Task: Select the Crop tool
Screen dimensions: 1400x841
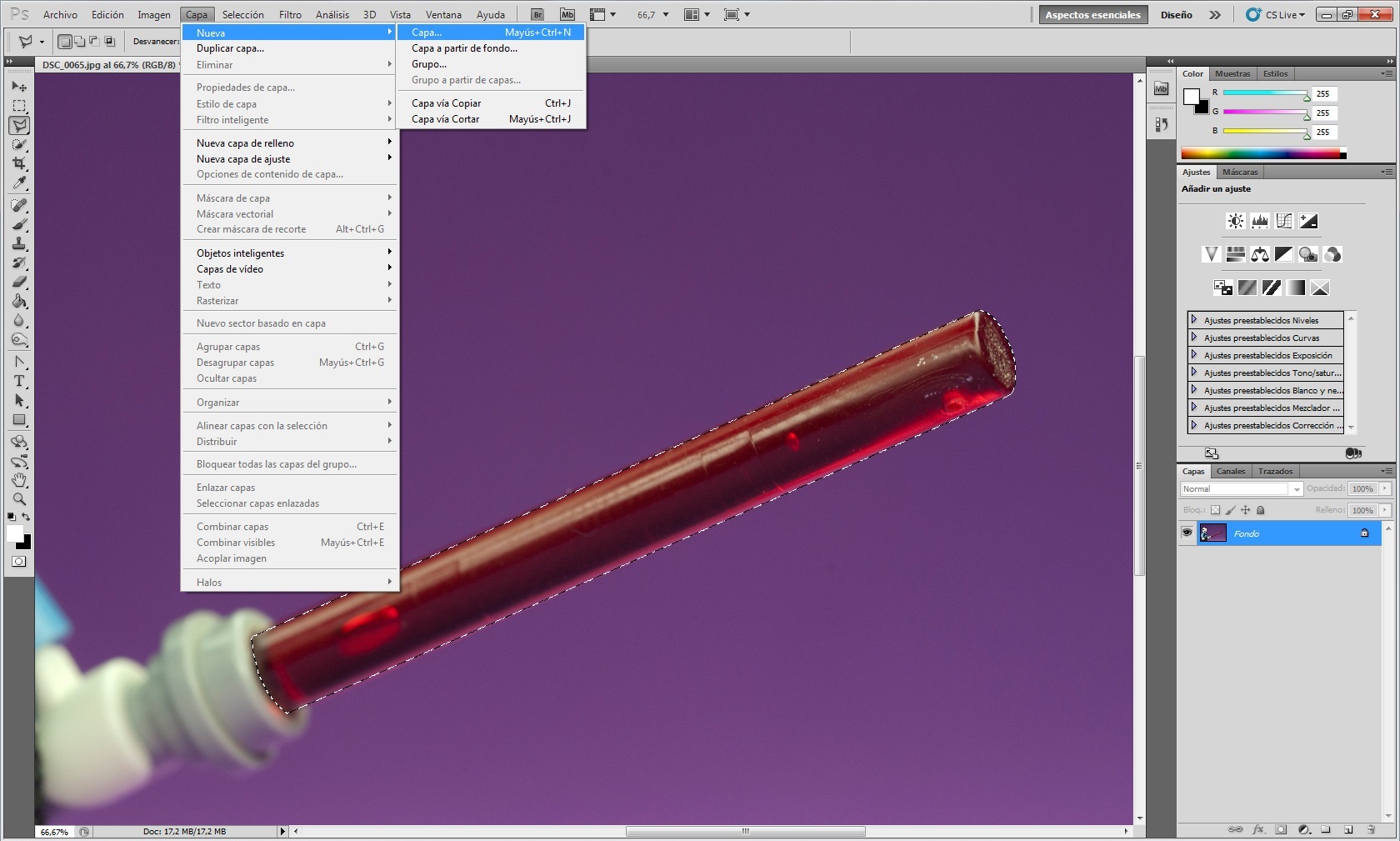Action: 19,164
